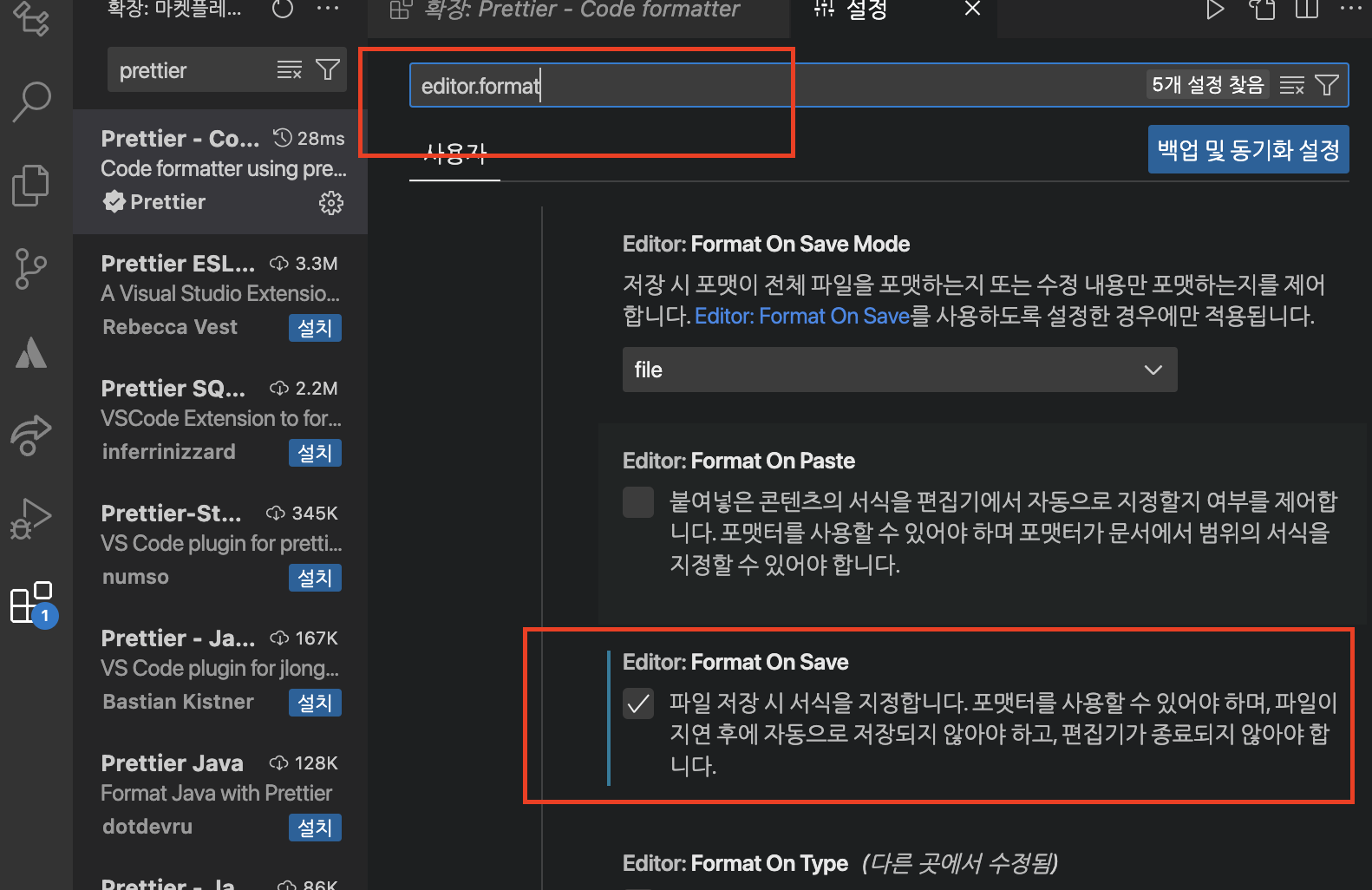Screen dimensions: 1372x890
Task: Open the Prettier ESLint extension entry
Action: click(x=220, y=296)
